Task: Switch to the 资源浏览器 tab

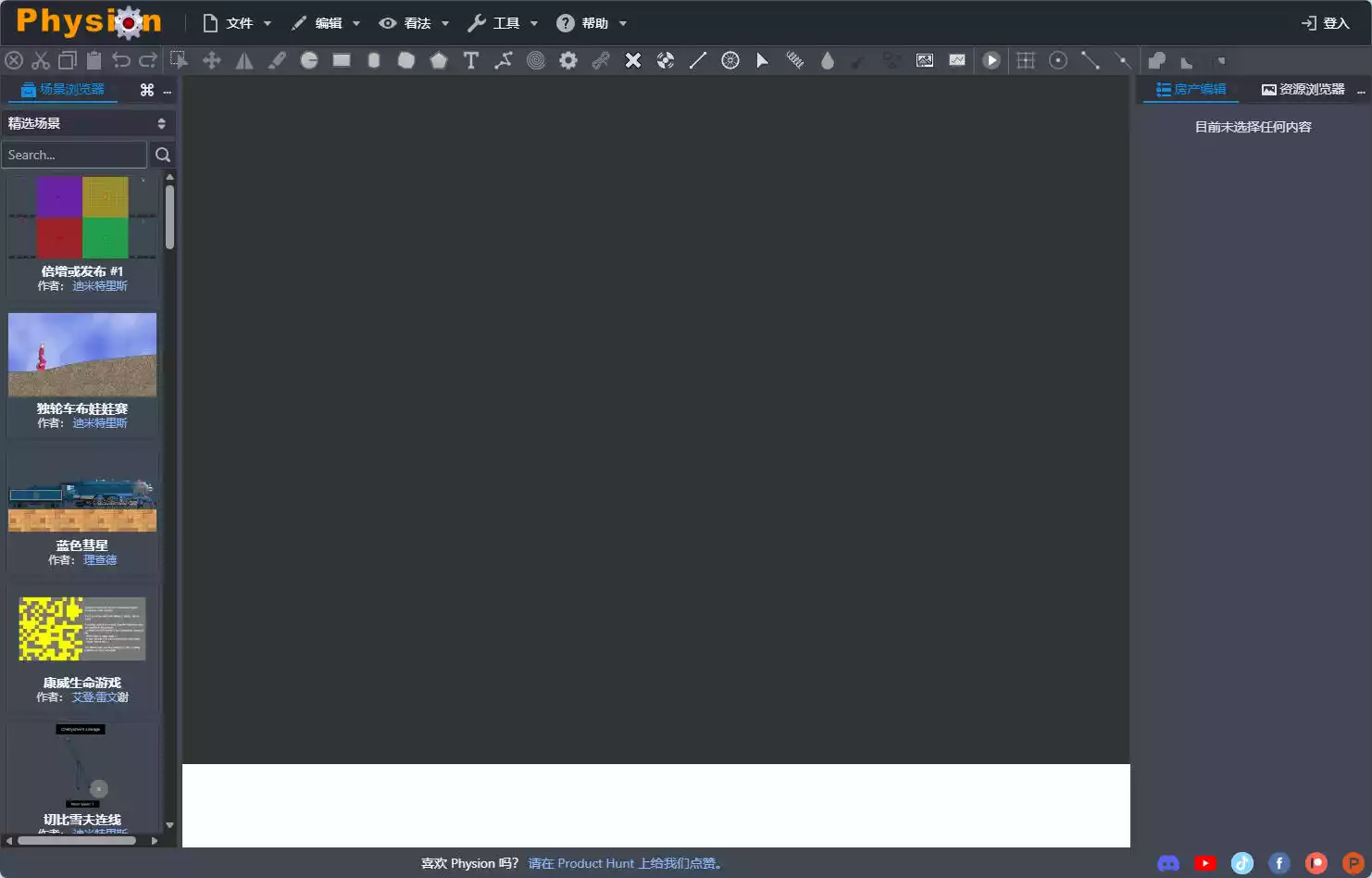Action: click(1303, 89)
